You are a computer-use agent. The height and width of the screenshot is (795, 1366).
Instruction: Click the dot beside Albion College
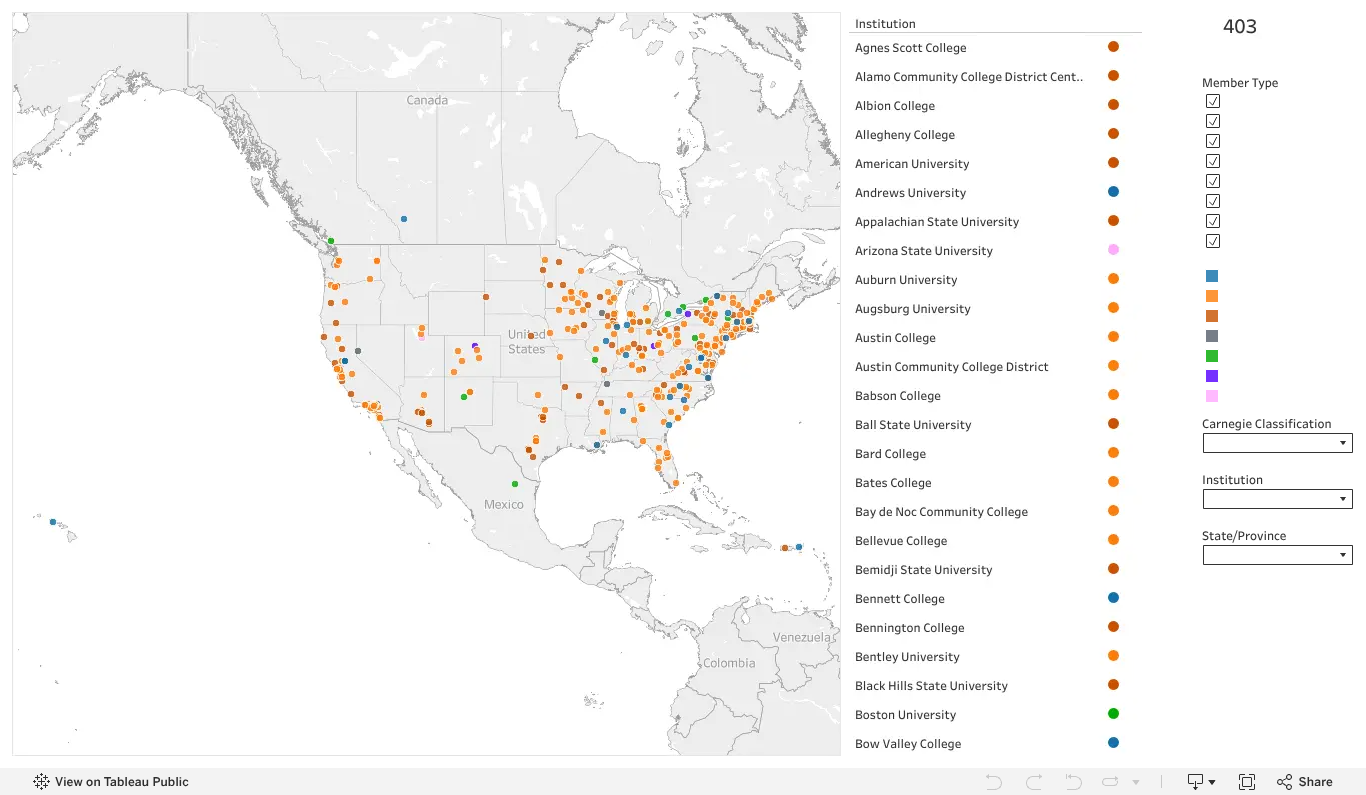pos(1113,105)
